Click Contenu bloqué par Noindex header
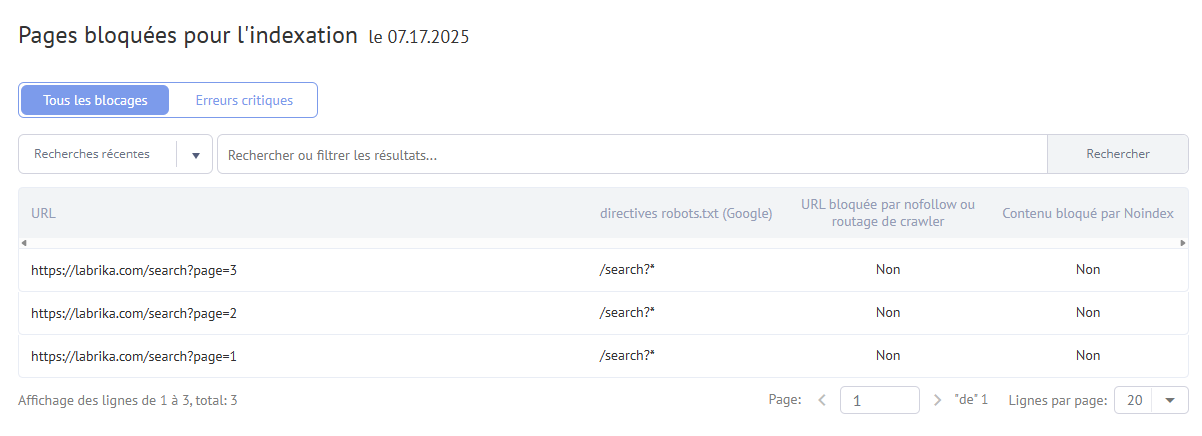The height and width of the screenshot is (436, 1202). [1088, 213]
